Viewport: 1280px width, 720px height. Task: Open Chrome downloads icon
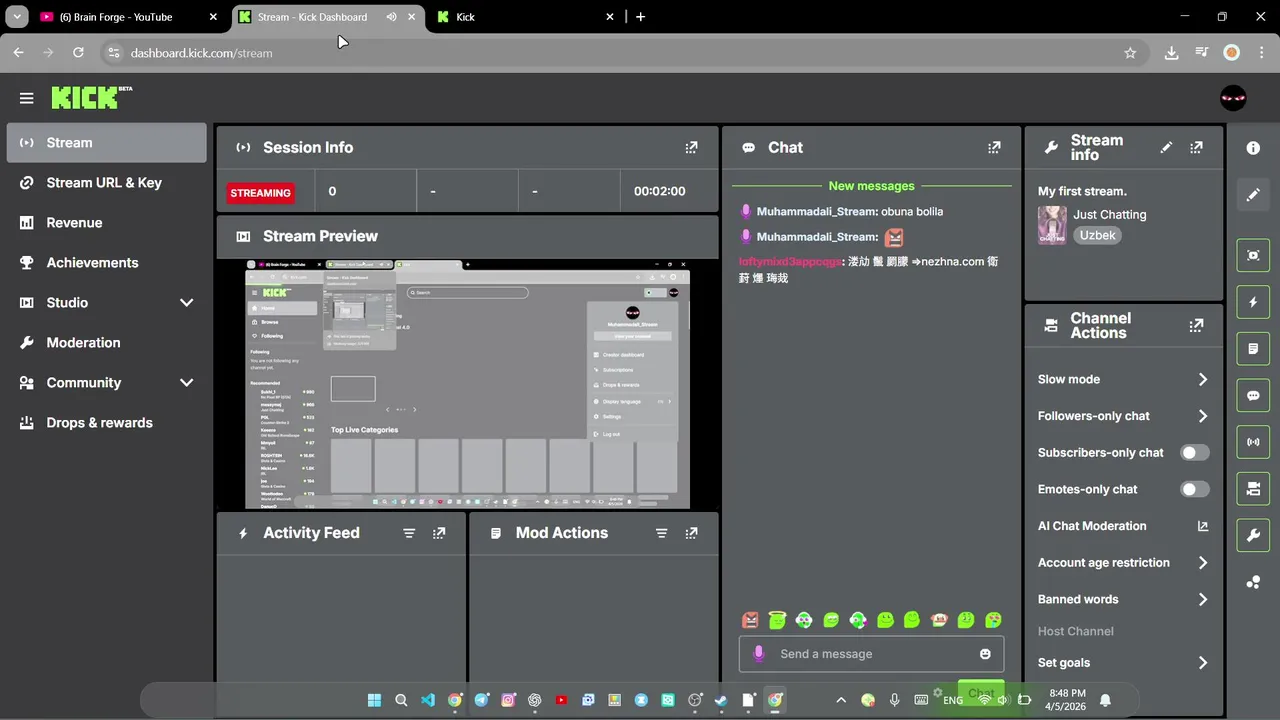click(1171, 53)
